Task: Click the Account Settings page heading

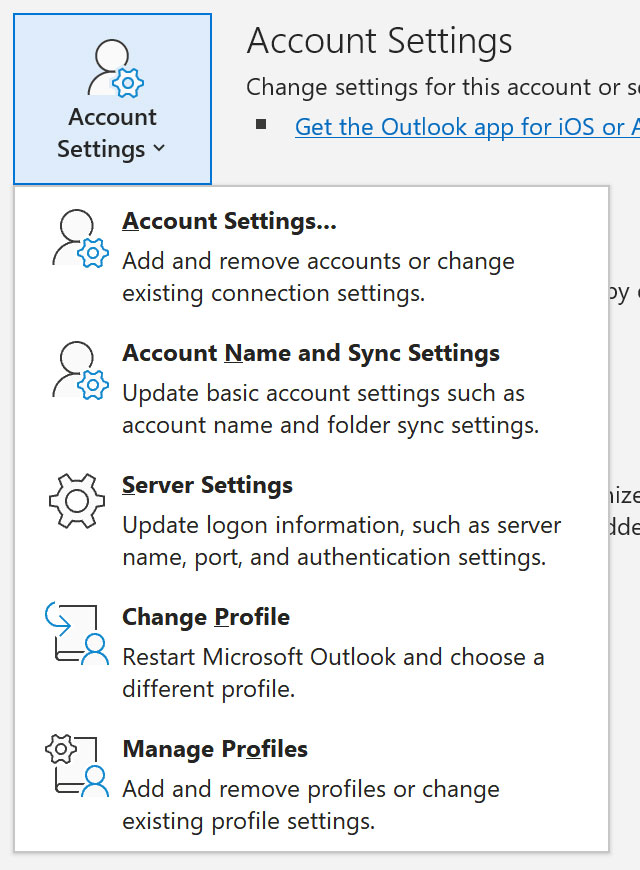Action: (379, 42)
